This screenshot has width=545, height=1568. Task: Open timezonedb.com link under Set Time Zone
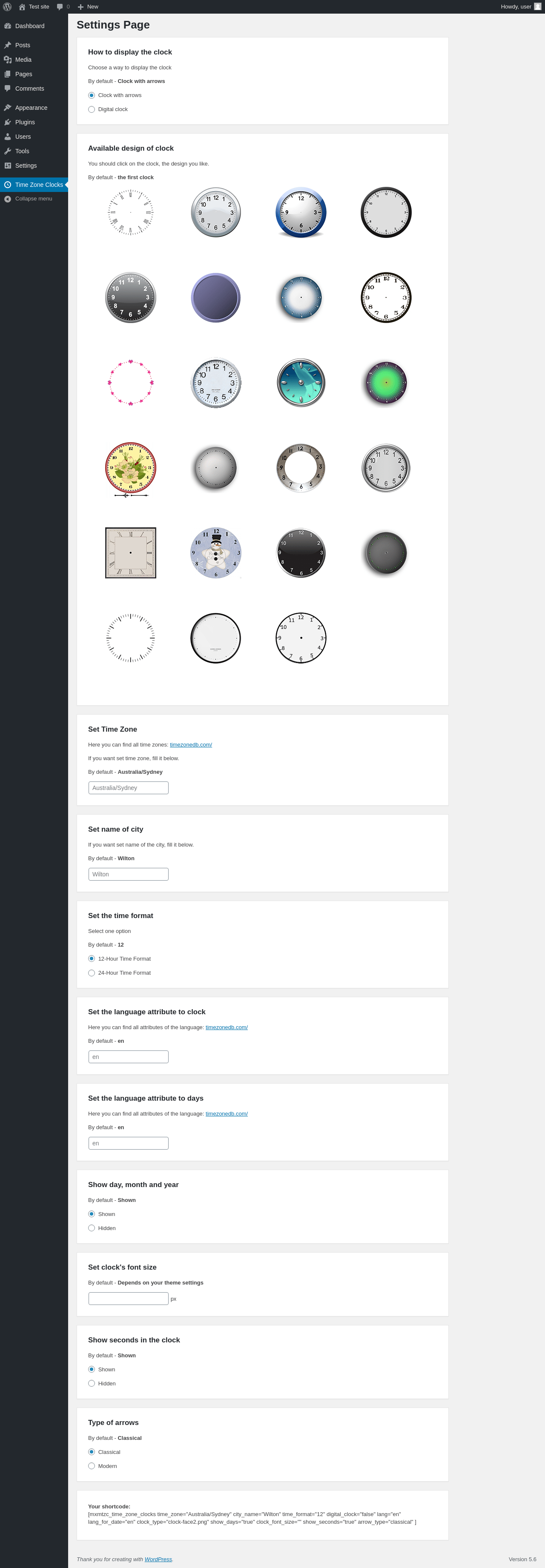pyautogui.click(x=191, y=744)
